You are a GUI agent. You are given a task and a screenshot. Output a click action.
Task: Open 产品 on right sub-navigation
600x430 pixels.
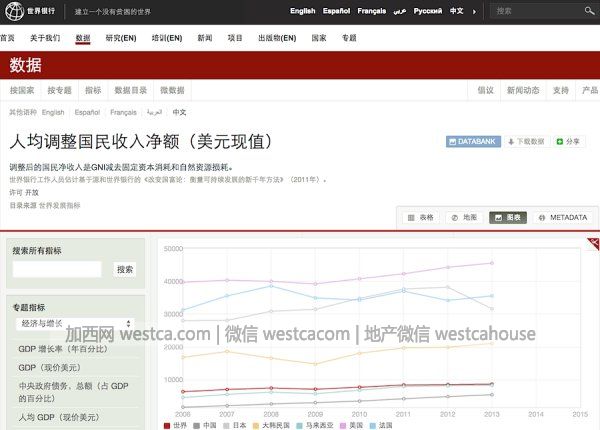(589, 90)
